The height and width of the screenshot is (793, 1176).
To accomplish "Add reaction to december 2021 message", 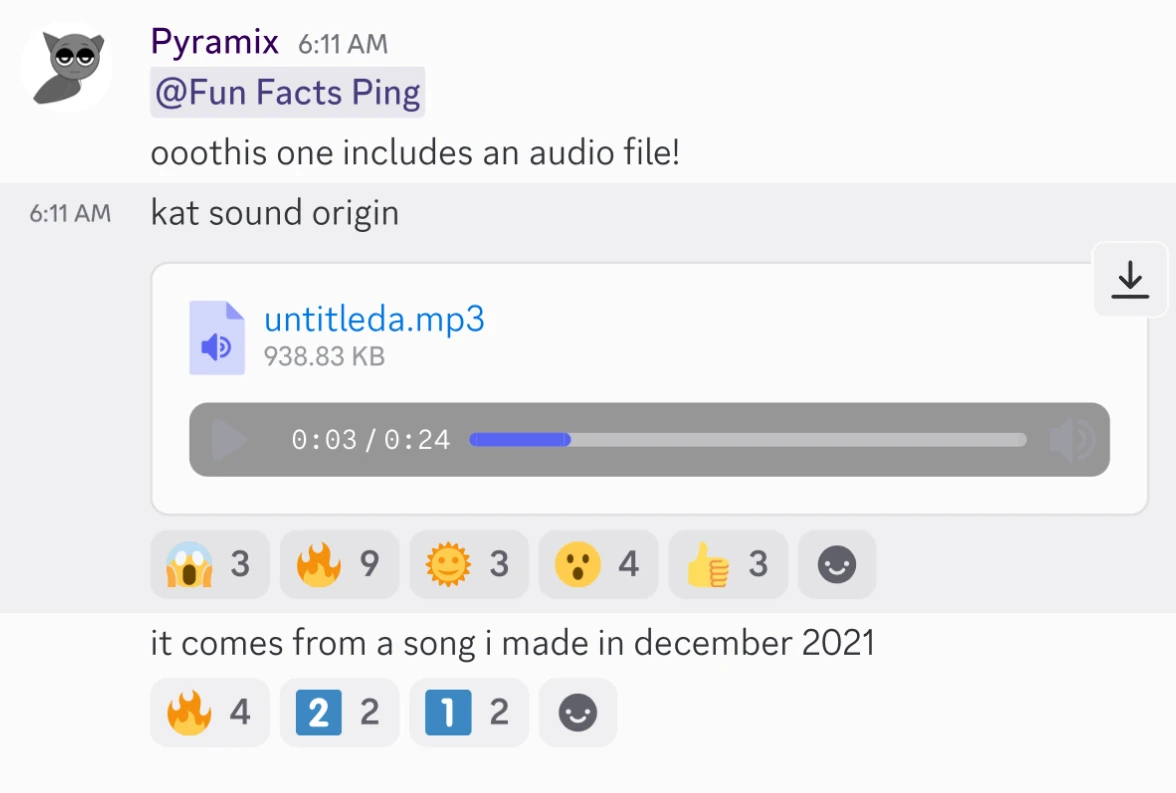I will (578, 713).
